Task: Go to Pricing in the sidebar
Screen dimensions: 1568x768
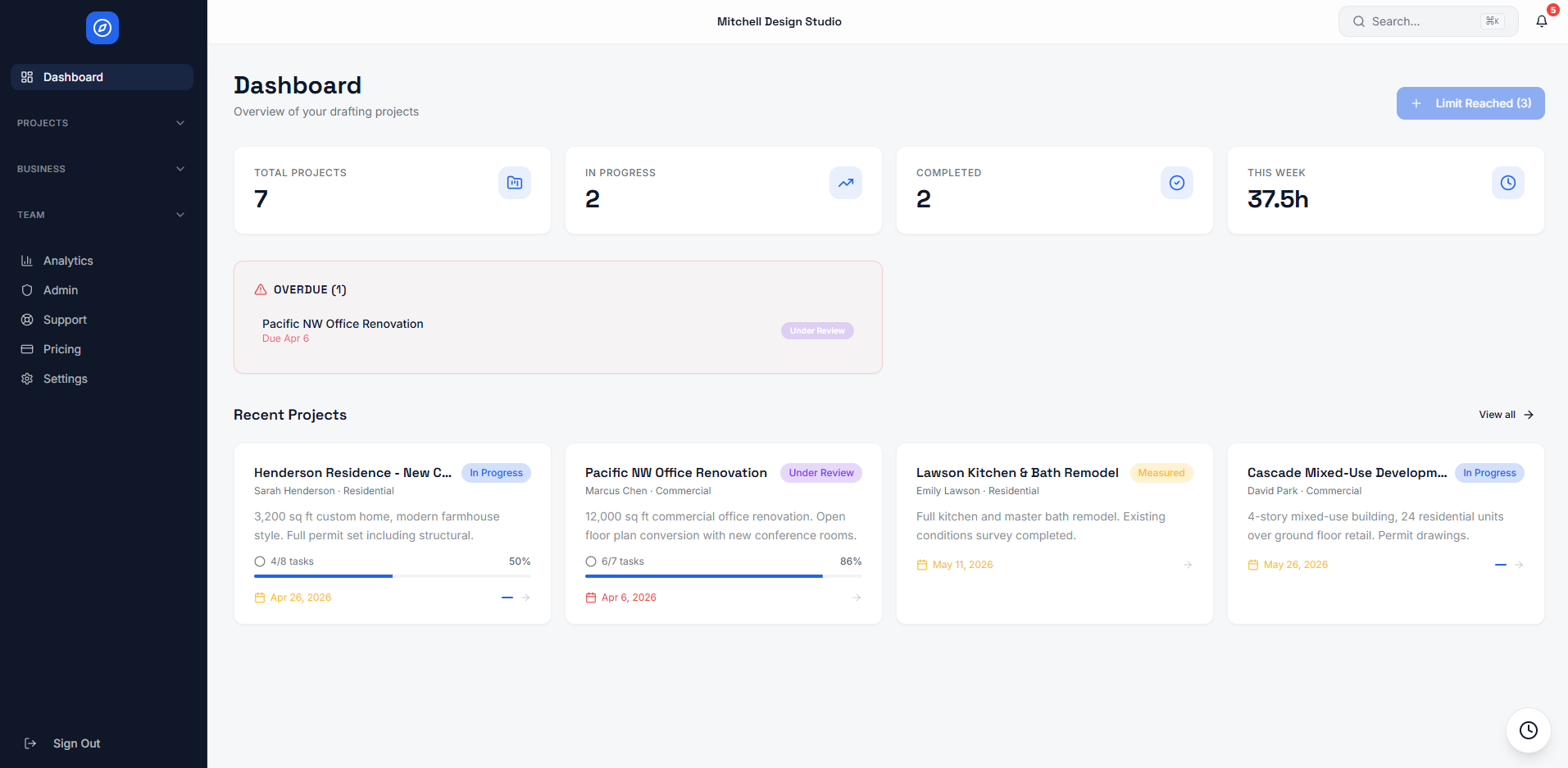Action: [62, 349]
